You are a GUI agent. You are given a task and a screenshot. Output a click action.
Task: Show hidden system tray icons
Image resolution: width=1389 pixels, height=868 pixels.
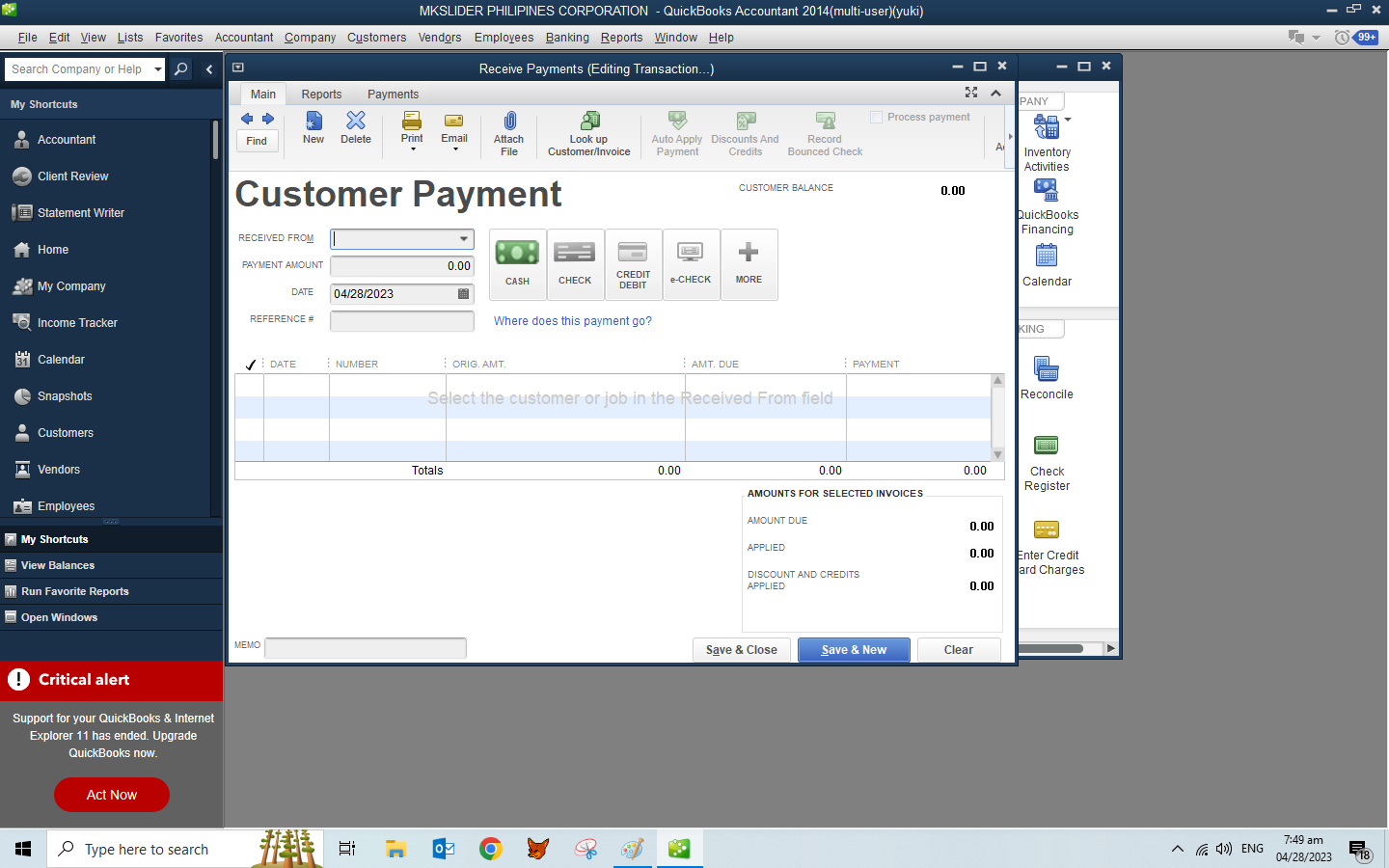[x=1177, y=849]
